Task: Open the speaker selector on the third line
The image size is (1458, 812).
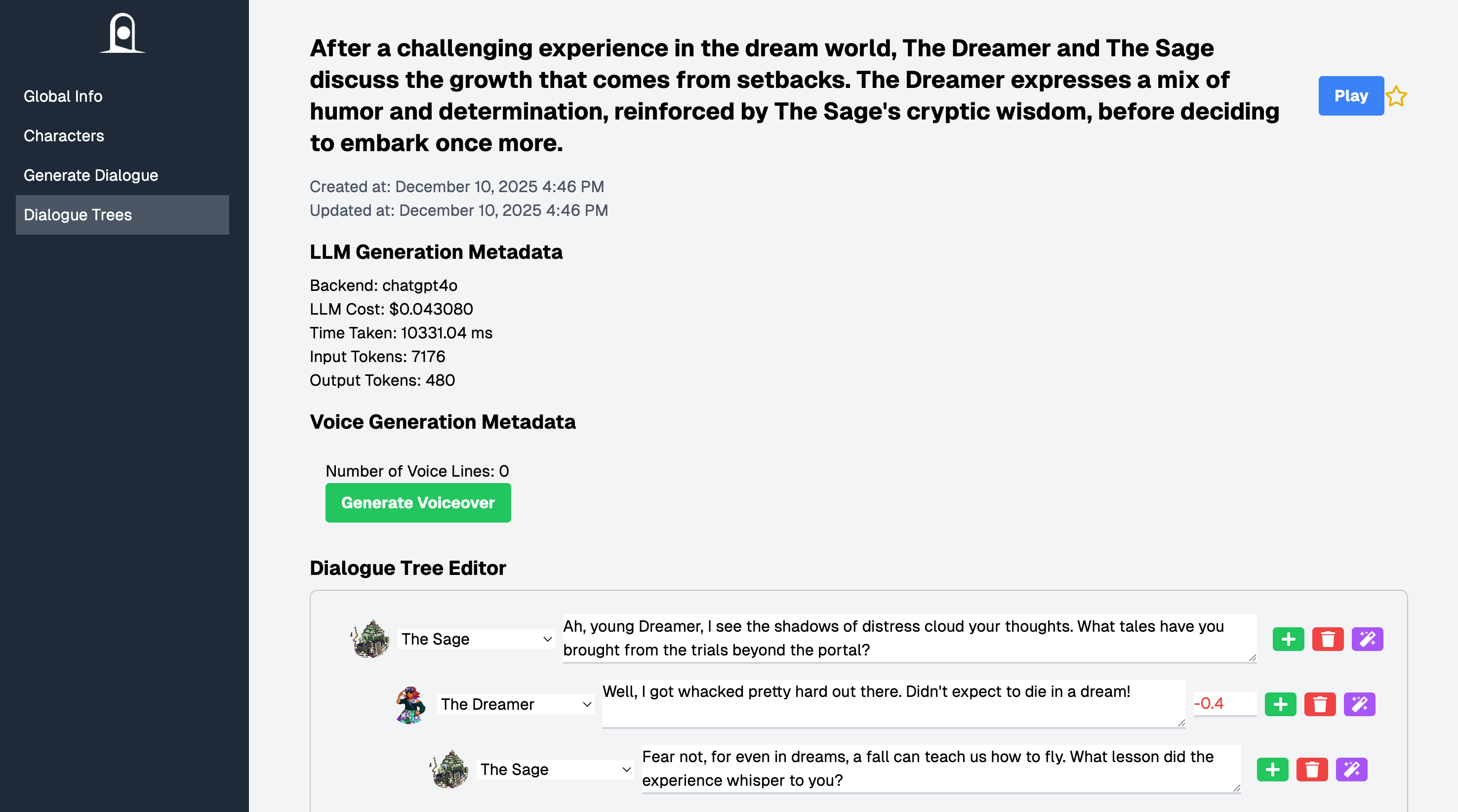Action: (555, 769)
